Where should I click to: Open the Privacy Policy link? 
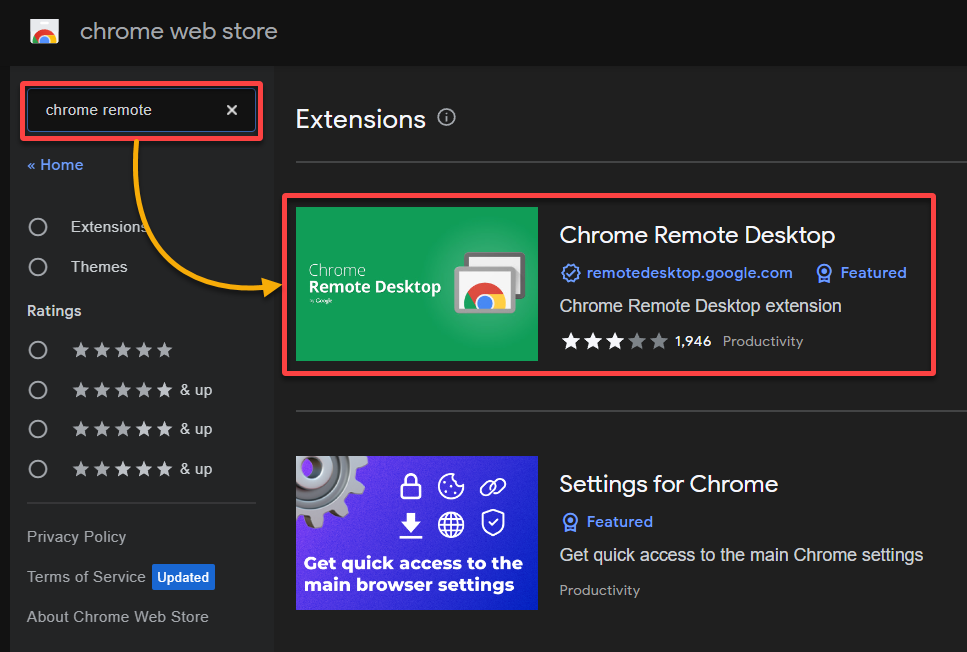pyautogui.click(x=76, y=537)
